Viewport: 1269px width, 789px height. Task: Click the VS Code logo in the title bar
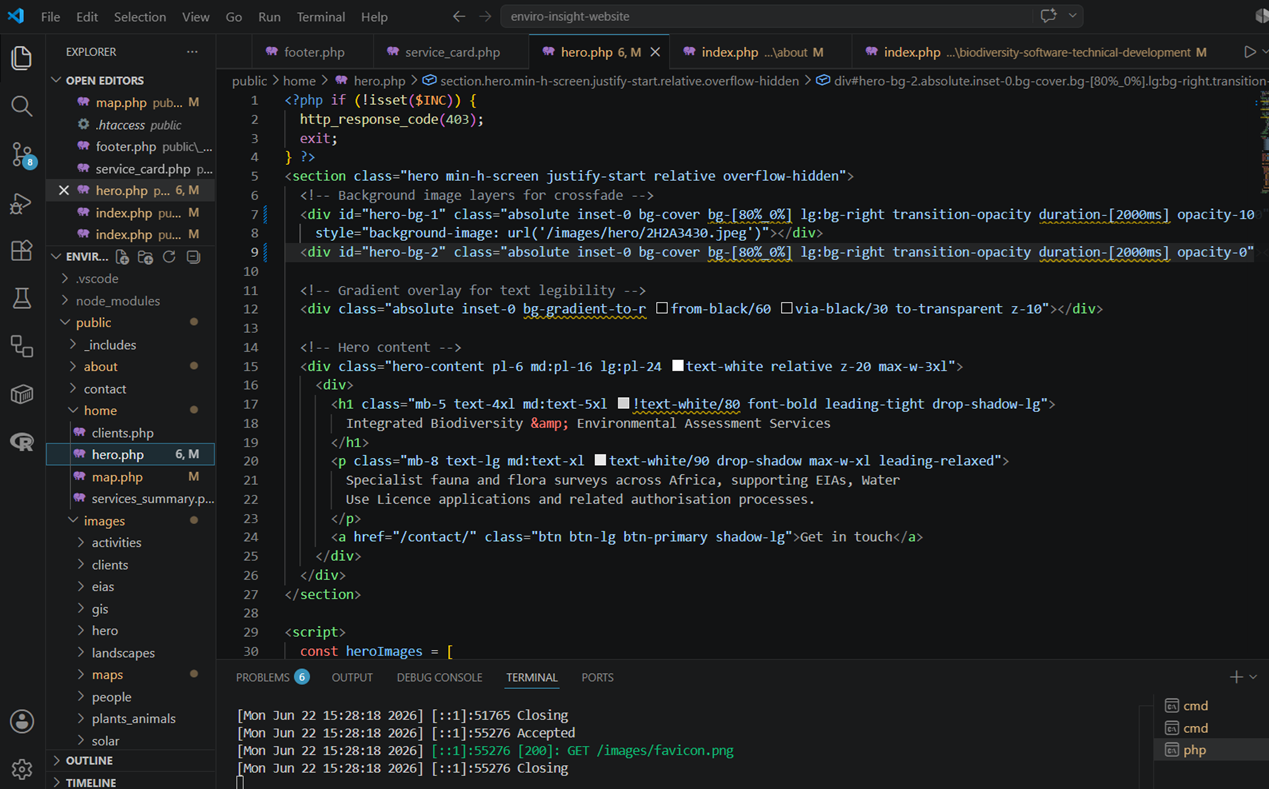(16, 16)
